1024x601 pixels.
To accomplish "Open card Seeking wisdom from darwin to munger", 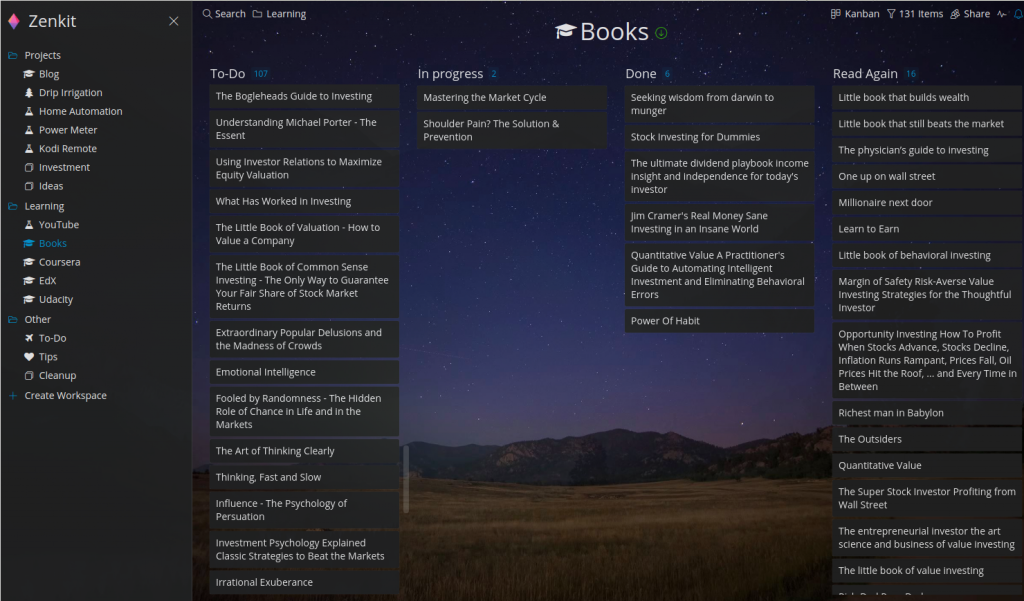I will point(720,105).
